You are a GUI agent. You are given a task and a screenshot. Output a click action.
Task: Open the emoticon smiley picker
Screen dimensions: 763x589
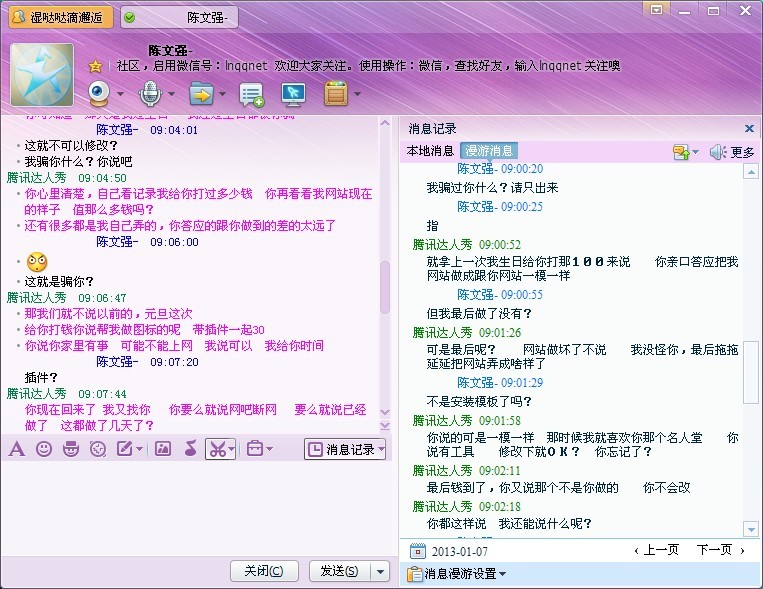point(44,449)
